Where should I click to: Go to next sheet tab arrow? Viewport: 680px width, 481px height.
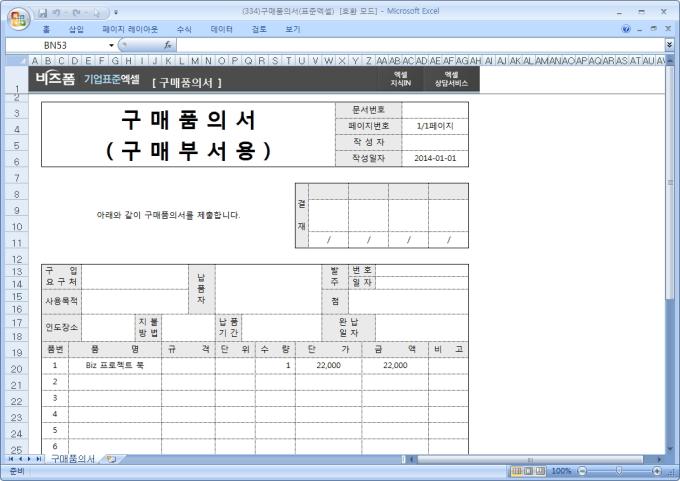pyautogui.click(x=29, y=459)
